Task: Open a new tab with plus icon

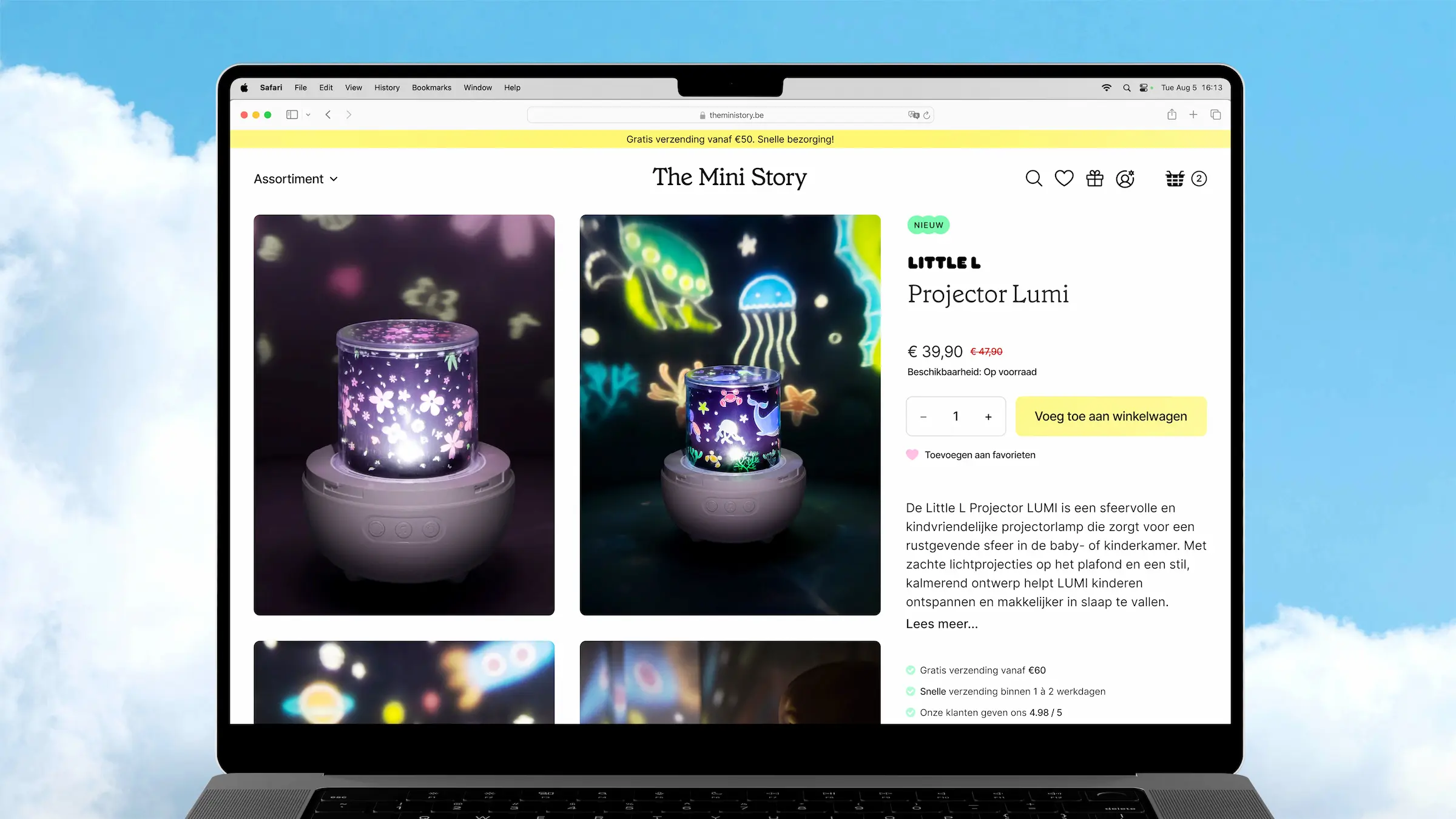Action: coord(1193,115)
